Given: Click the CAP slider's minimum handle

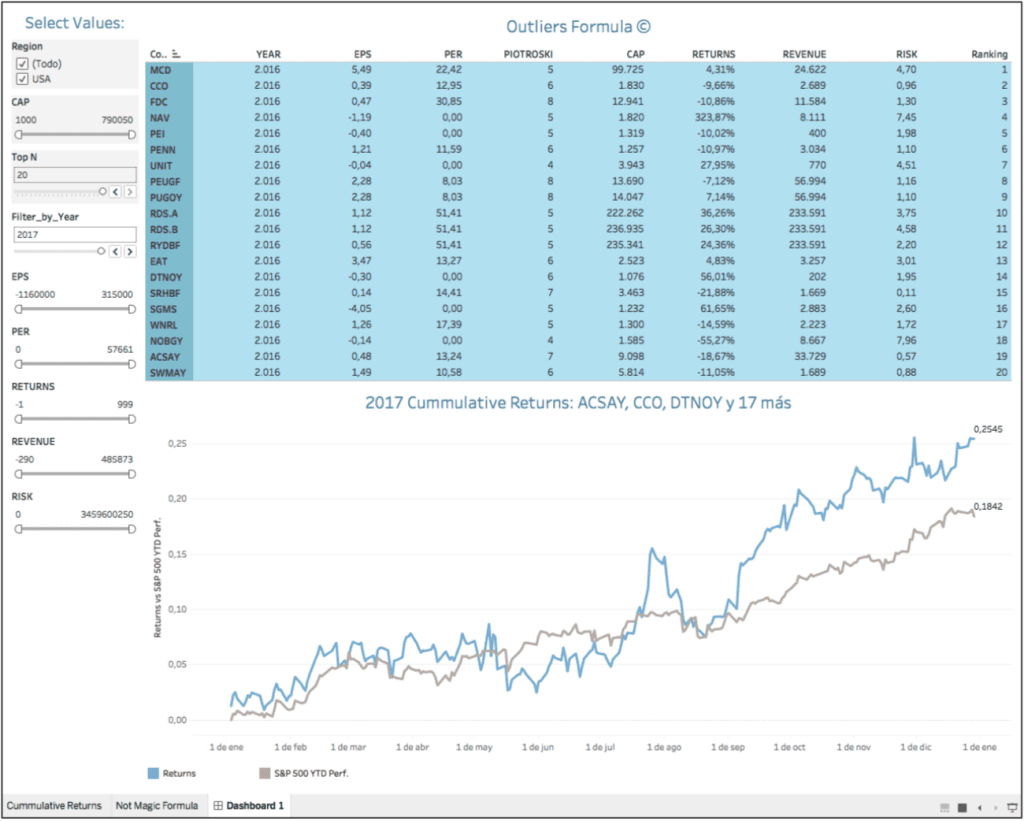Looking at the screenshot, I should pos(18,135).
